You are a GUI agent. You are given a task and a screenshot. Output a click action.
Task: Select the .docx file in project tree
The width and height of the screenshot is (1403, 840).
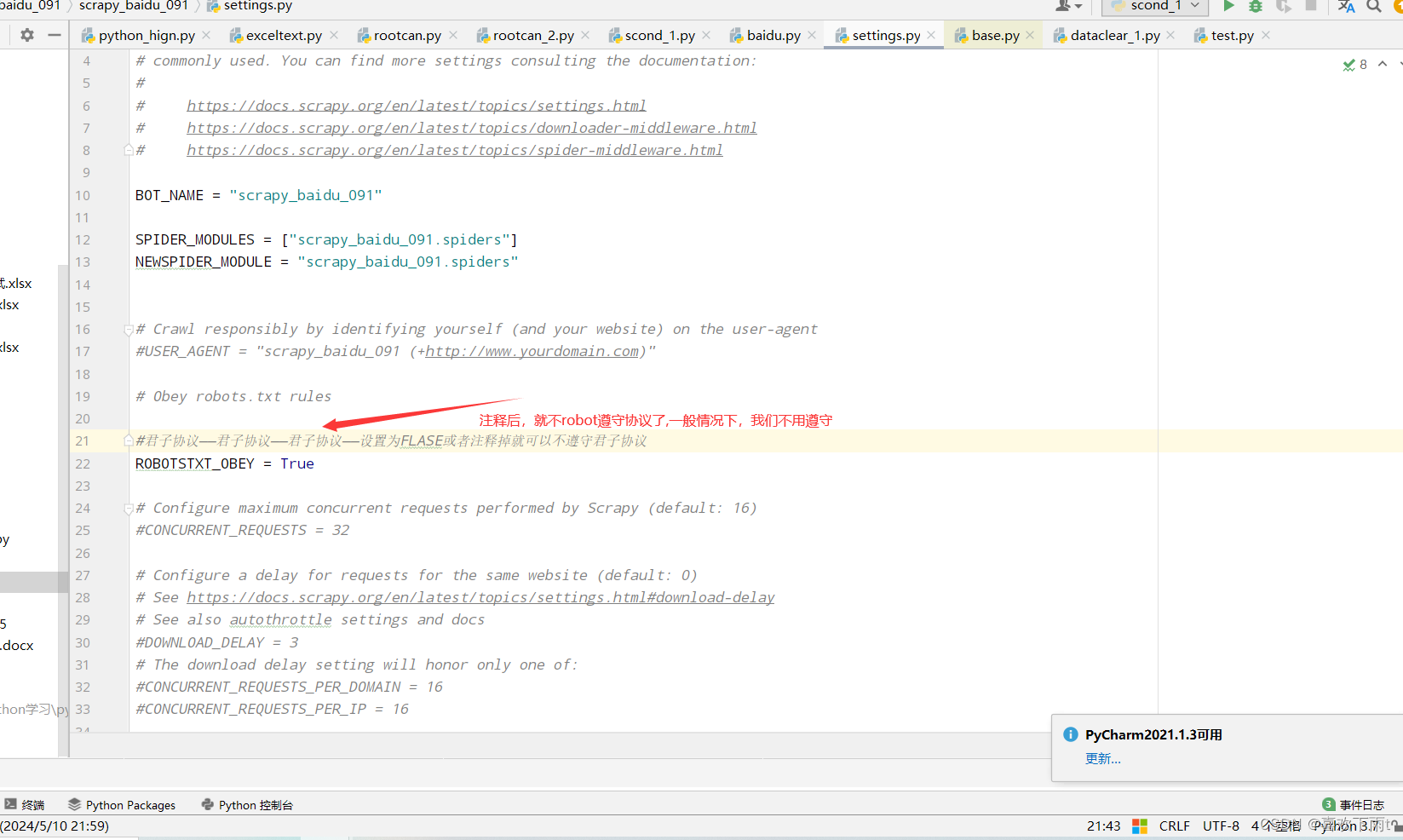pyautogui.click(x=17, y=645)
